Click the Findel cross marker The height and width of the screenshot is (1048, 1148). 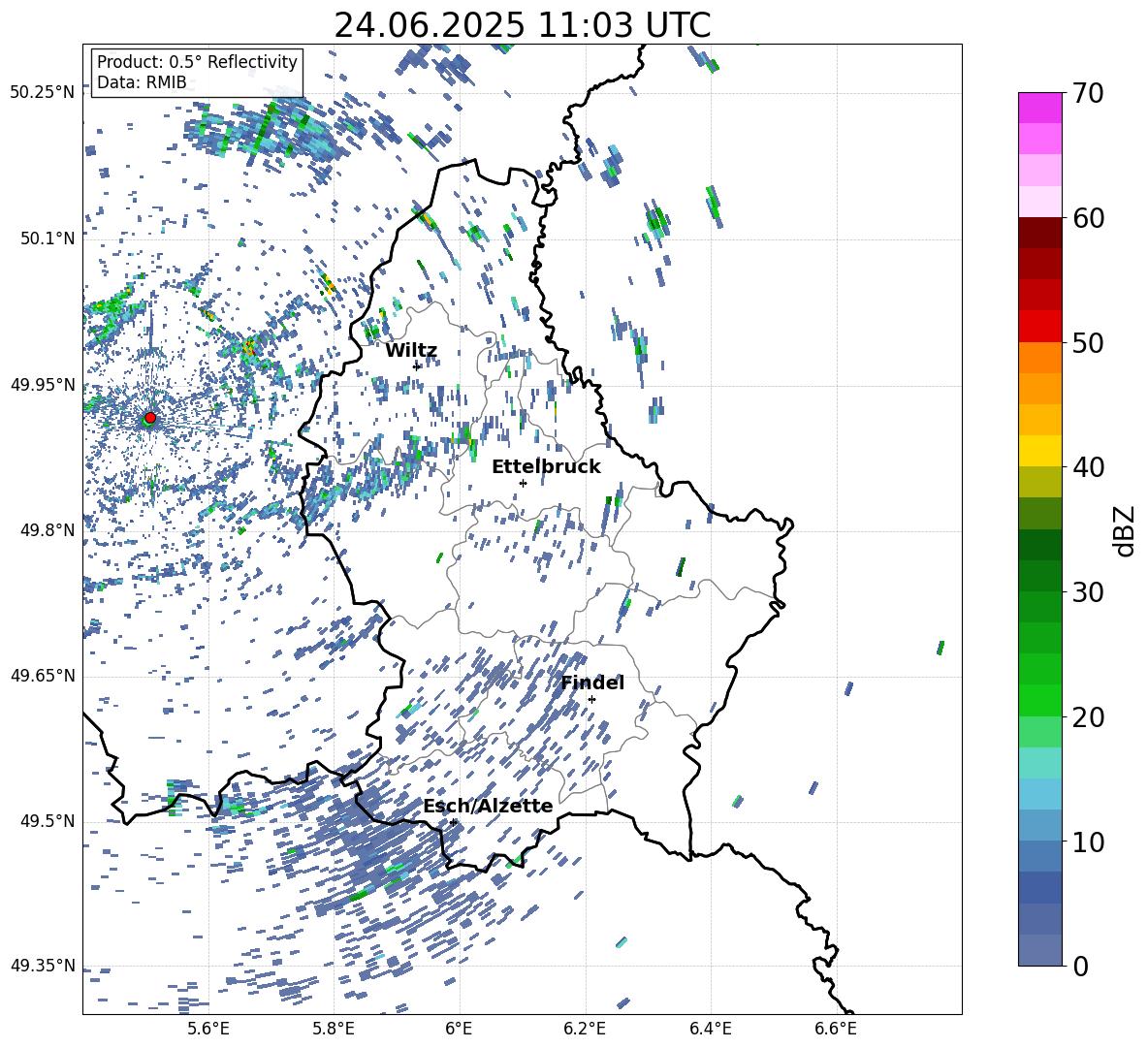591,700
